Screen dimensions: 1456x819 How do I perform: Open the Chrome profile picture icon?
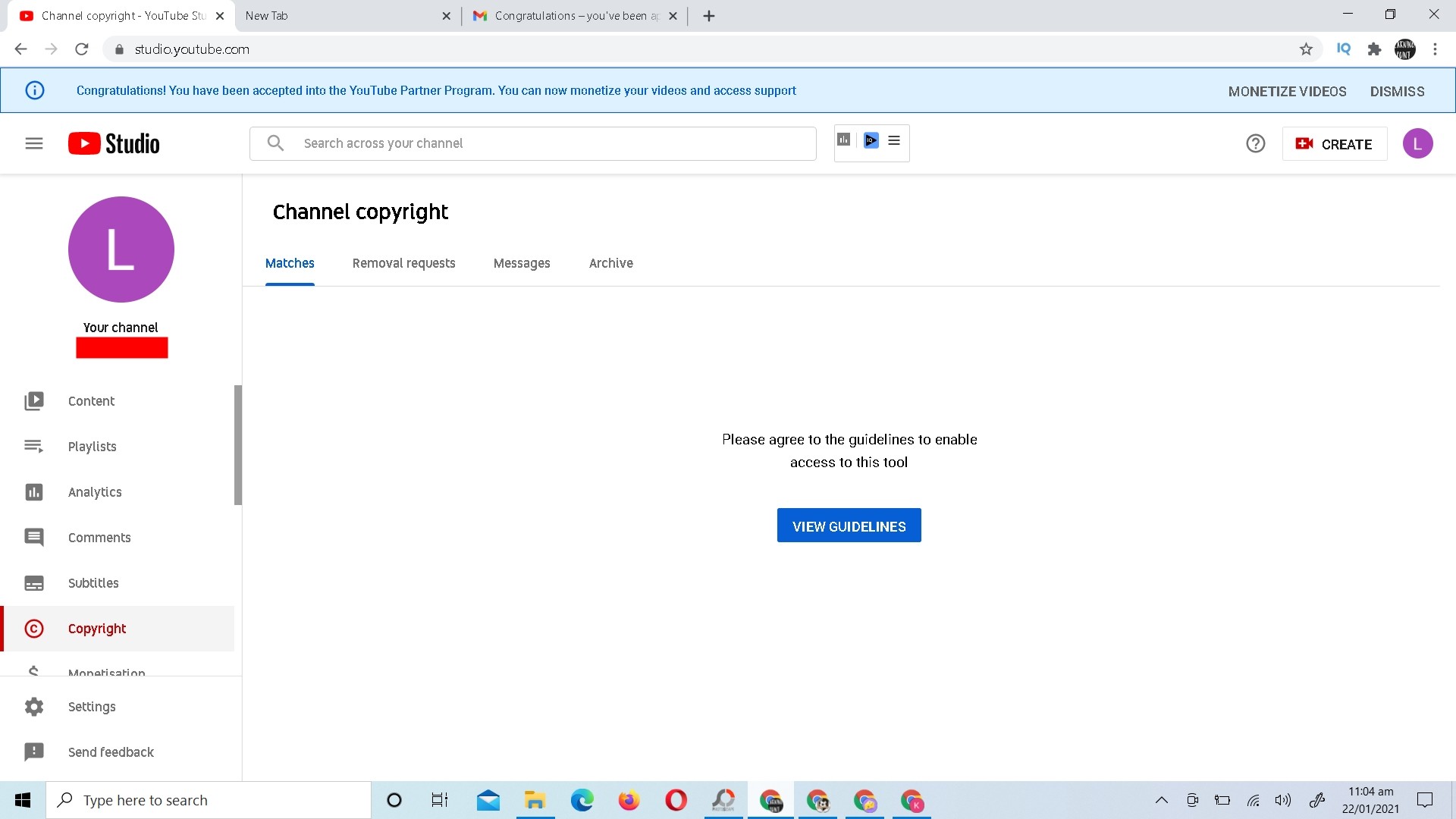pyautogui.click(x=1405, y=49)
